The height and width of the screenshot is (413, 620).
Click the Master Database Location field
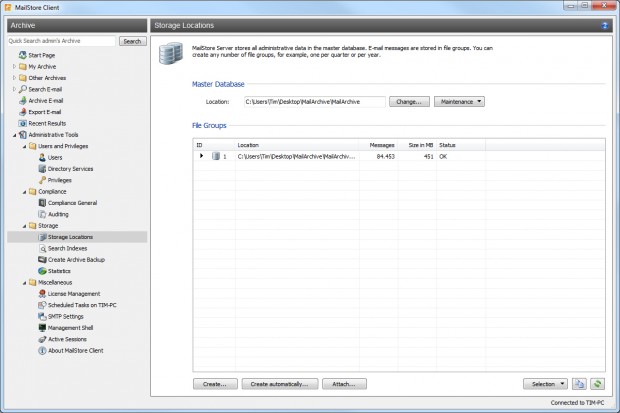[x=315, y=102]
